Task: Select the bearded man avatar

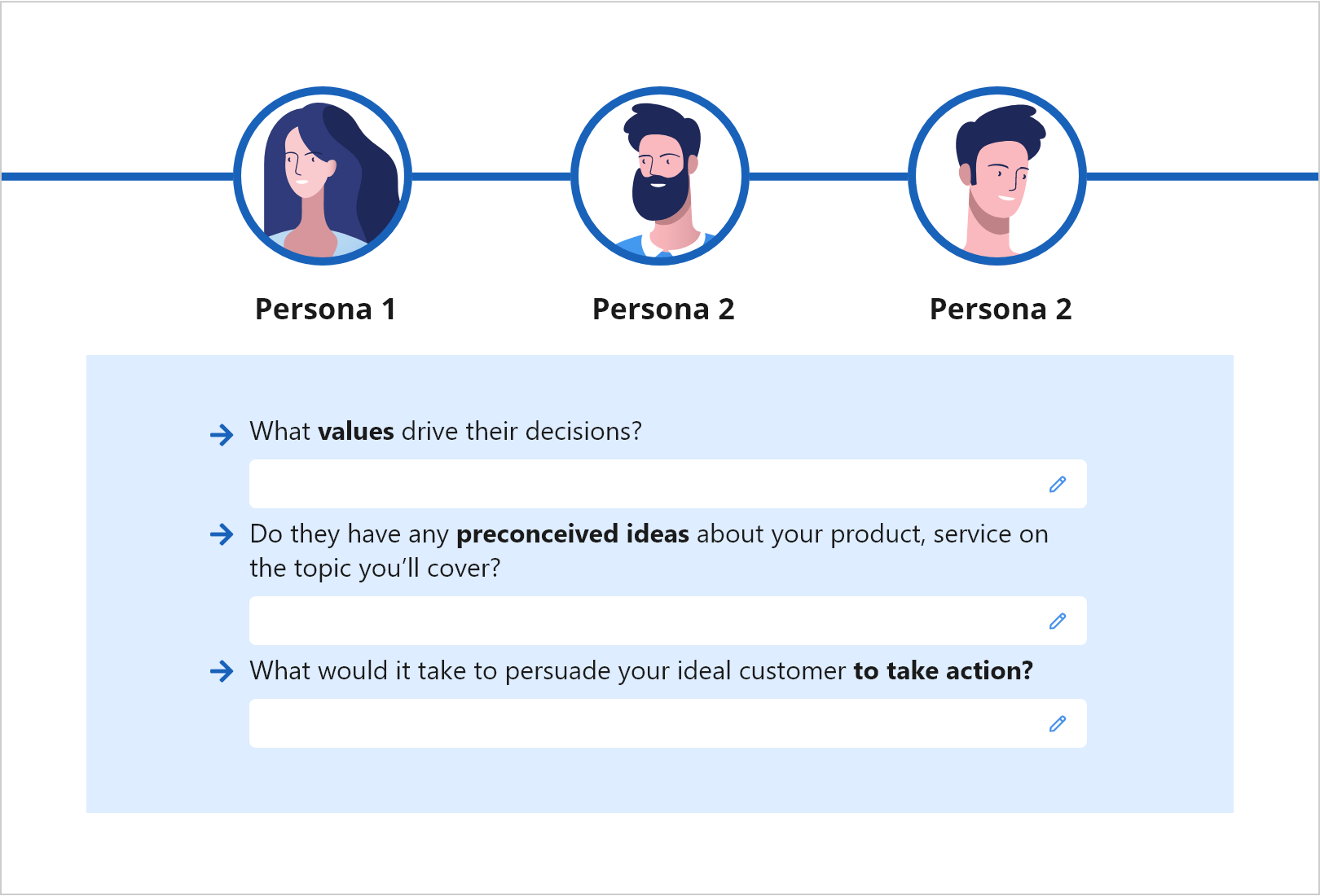Action: pos(660,176)
